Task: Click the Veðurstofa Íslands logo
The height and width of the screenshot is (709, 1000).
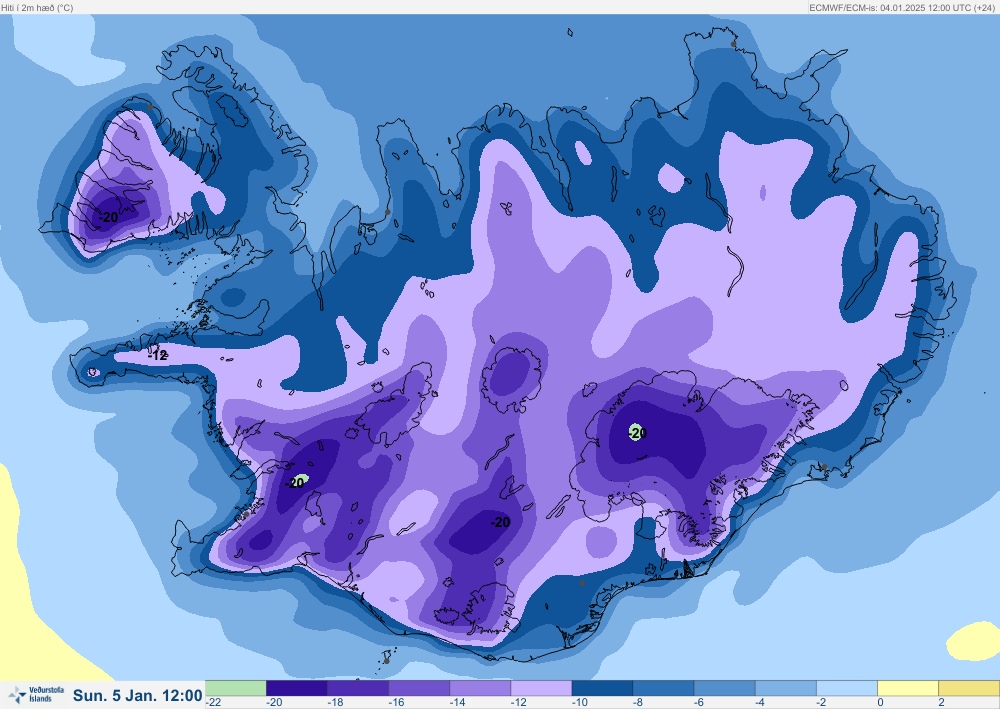Action: pyautogui.click(x=36, y=694)
